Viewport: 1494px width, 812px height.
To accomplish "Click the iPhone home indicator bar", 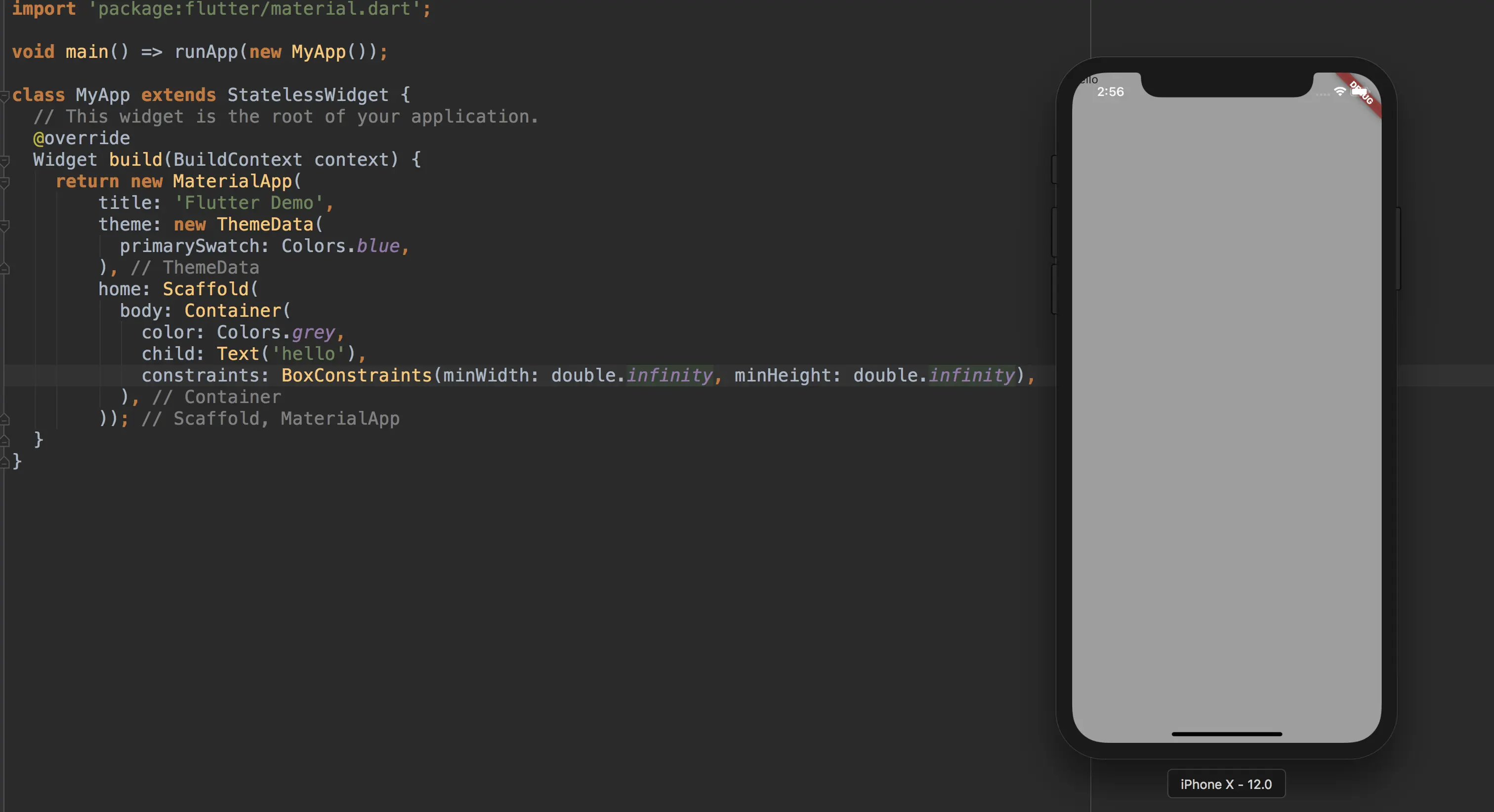I will tap(1226, 734).
